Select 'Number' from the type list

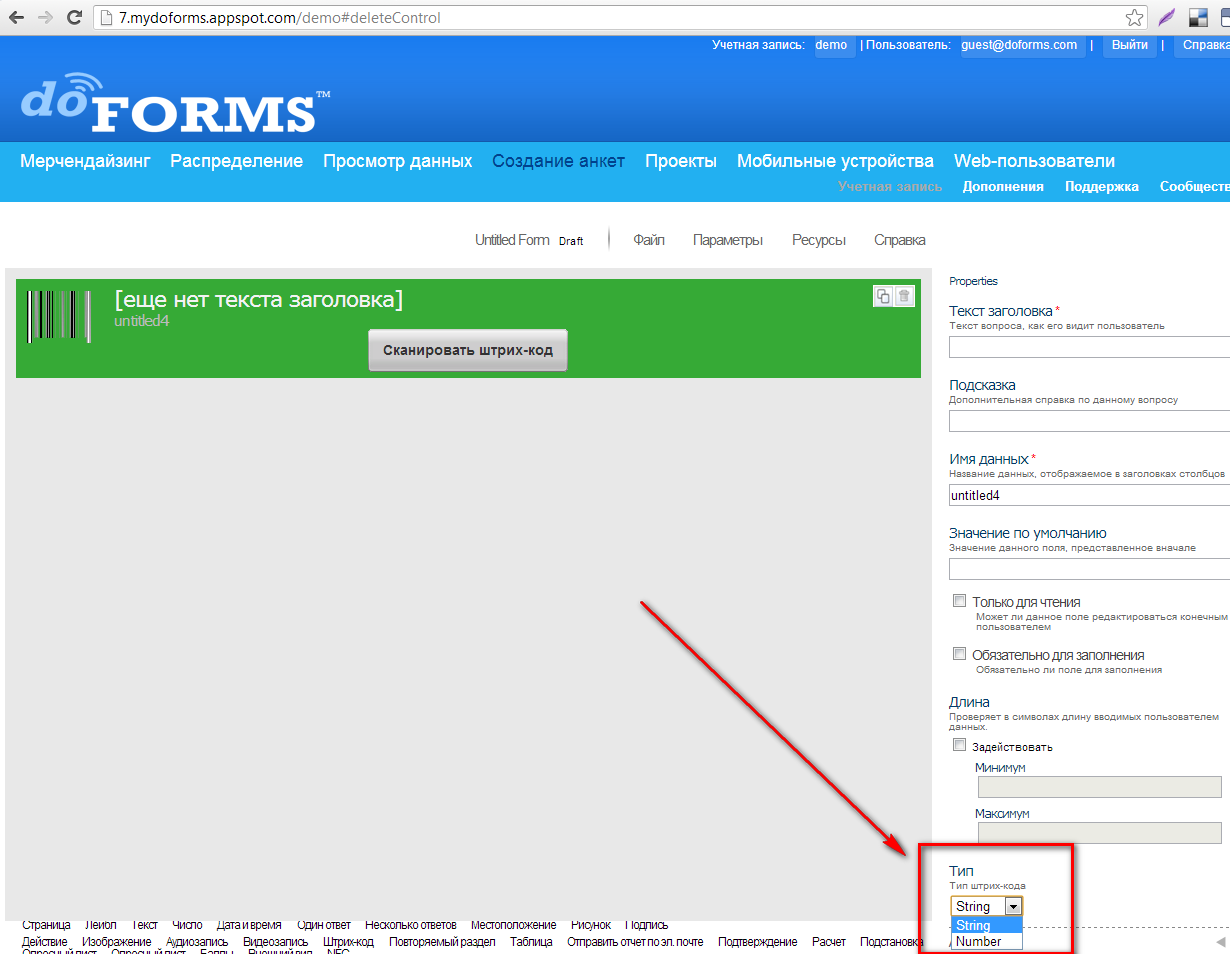[978, 941]
